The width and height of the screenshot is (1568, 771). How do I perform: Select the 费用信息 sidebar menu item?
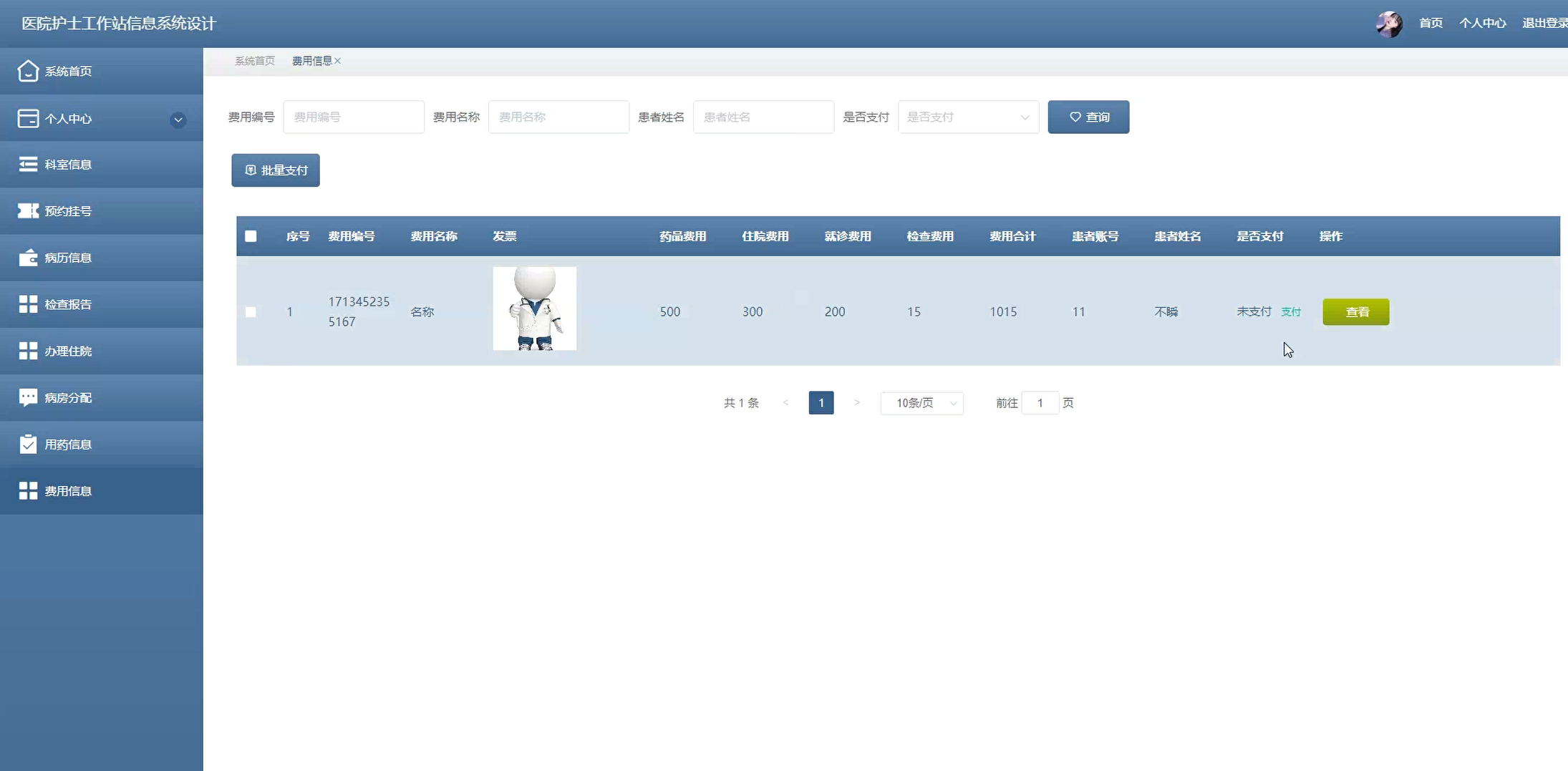coord(102,490)
